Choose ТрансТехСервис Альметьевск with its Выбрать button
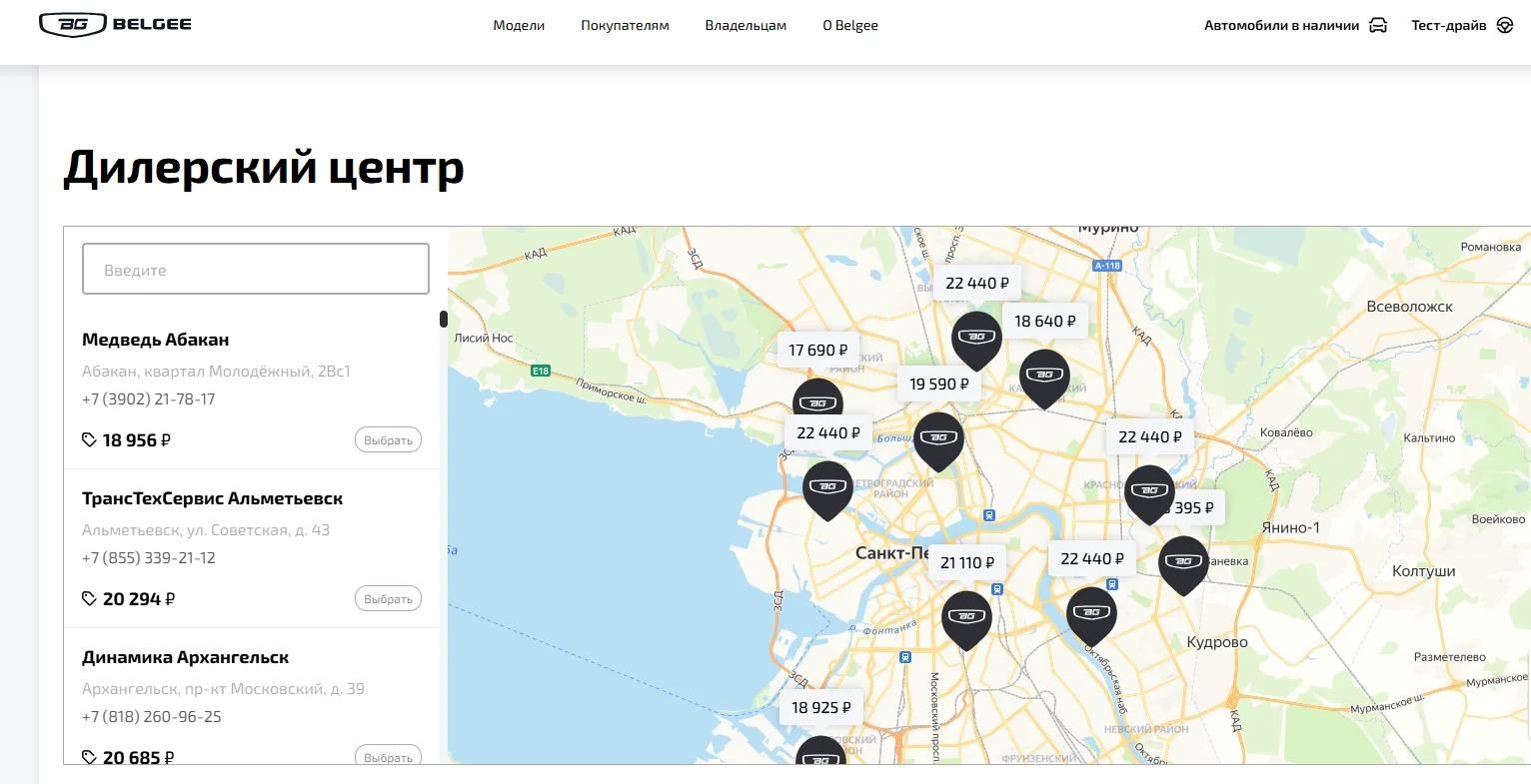The height and width of the screenshot is (784, 1531). tap(388, 599)
